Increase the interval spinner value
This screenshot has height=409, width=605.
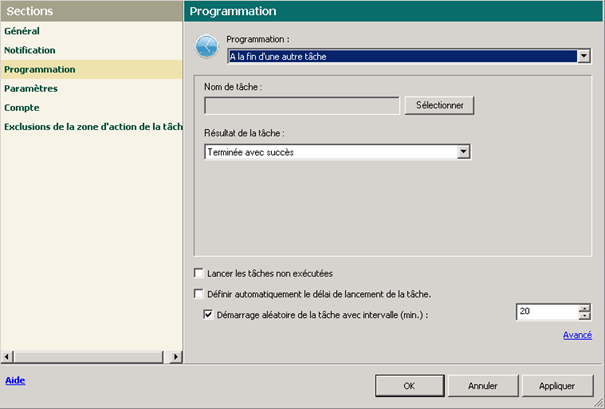pyautogui.click(x=584, y=308)
